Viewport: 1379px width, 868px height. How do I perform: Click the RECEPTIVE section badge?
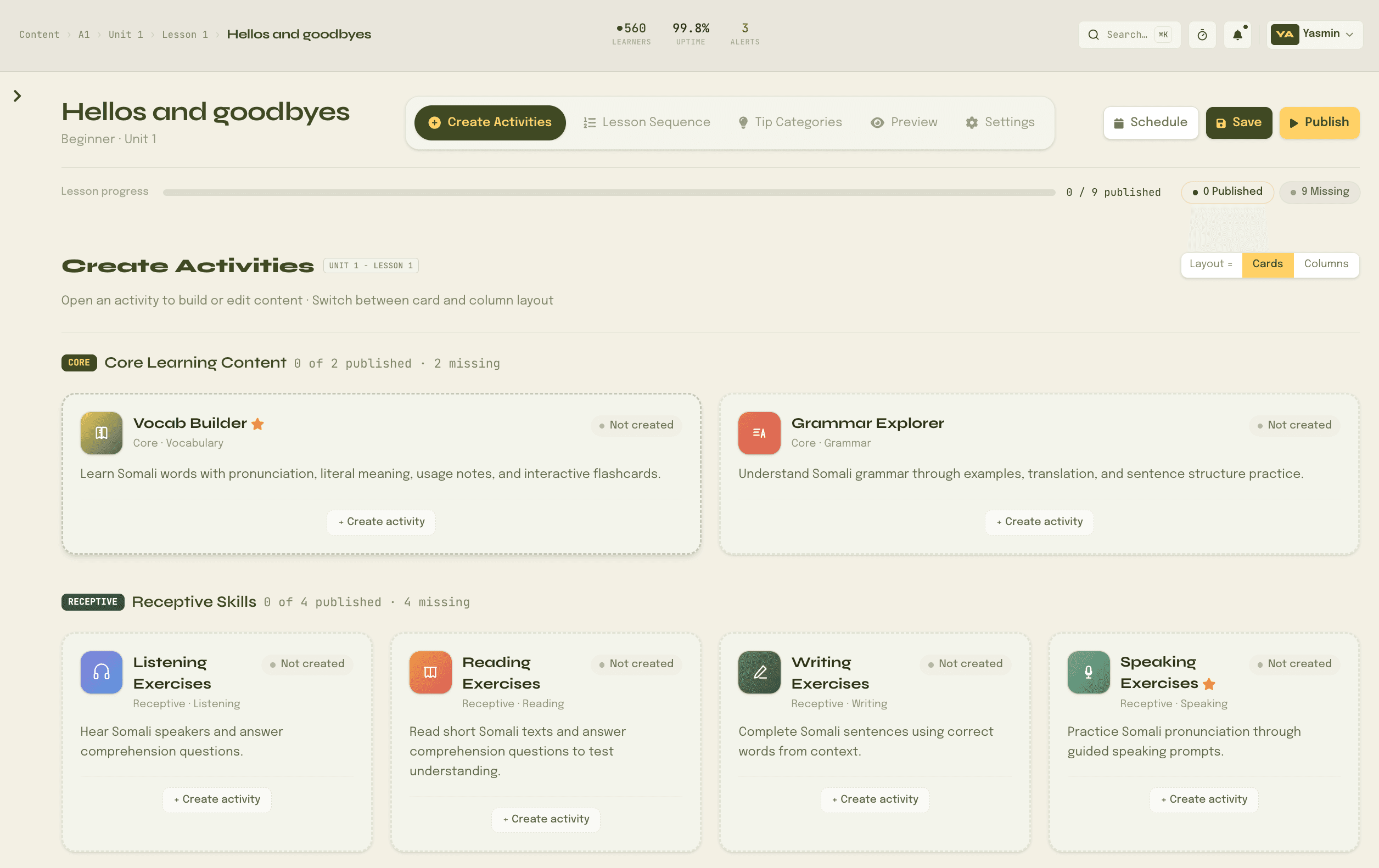93,602
